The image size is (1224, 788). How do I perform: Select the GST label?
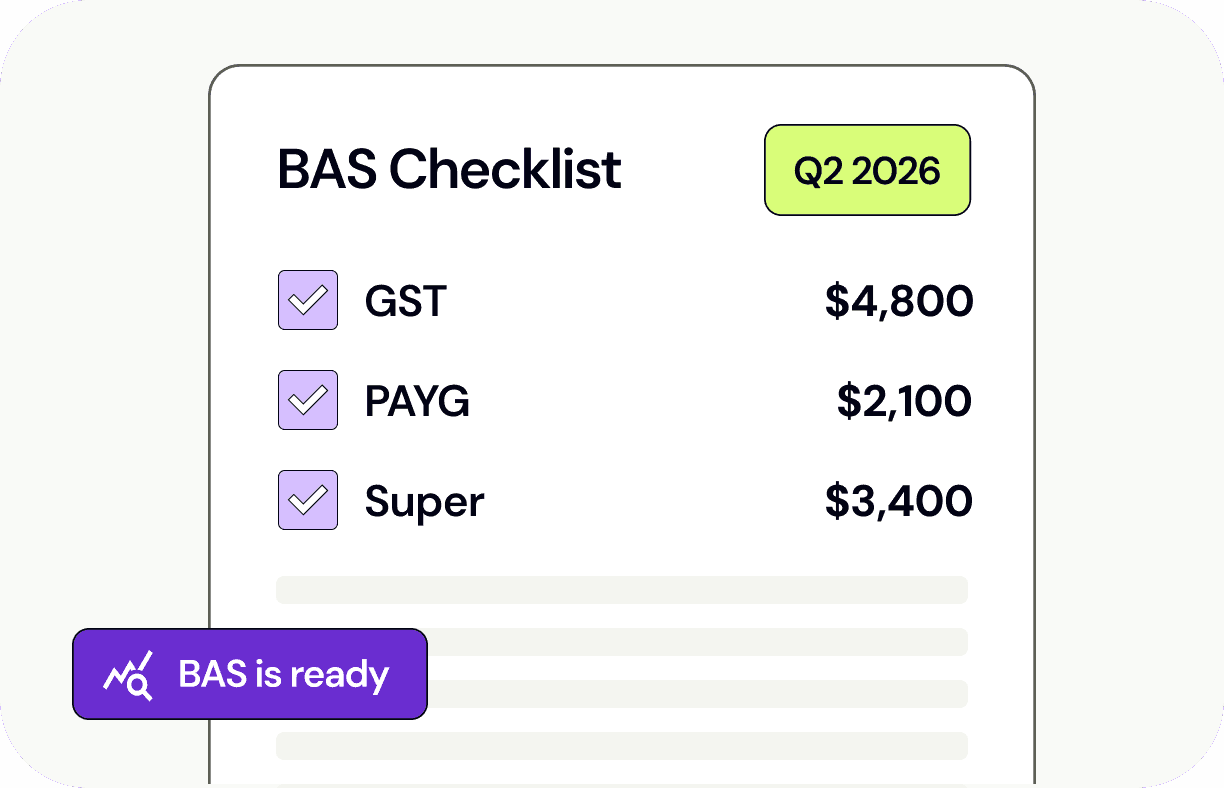405,301
